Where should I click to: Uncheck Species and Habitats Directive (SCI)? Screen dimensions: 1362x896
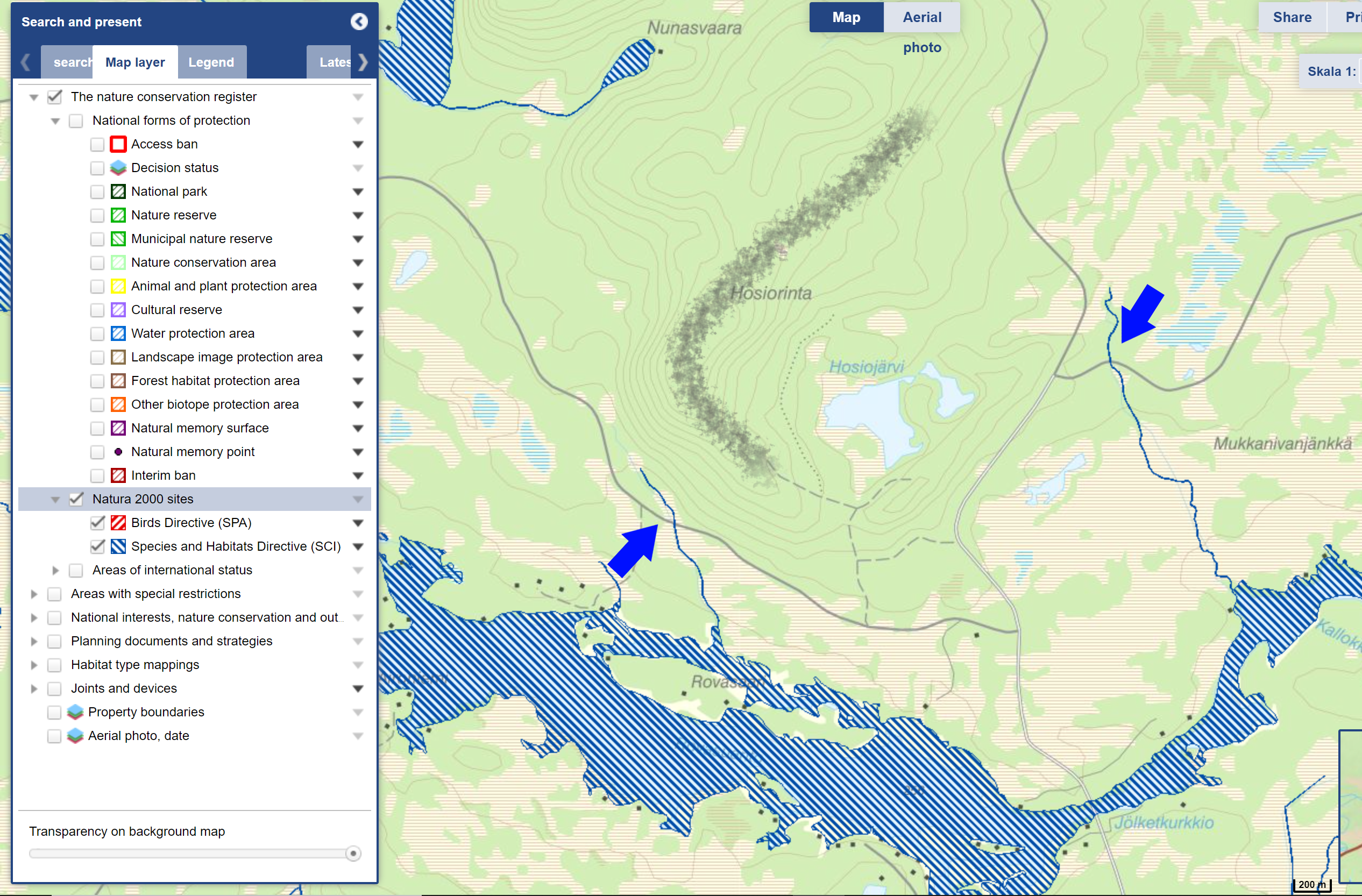click(x=97, y=546)
